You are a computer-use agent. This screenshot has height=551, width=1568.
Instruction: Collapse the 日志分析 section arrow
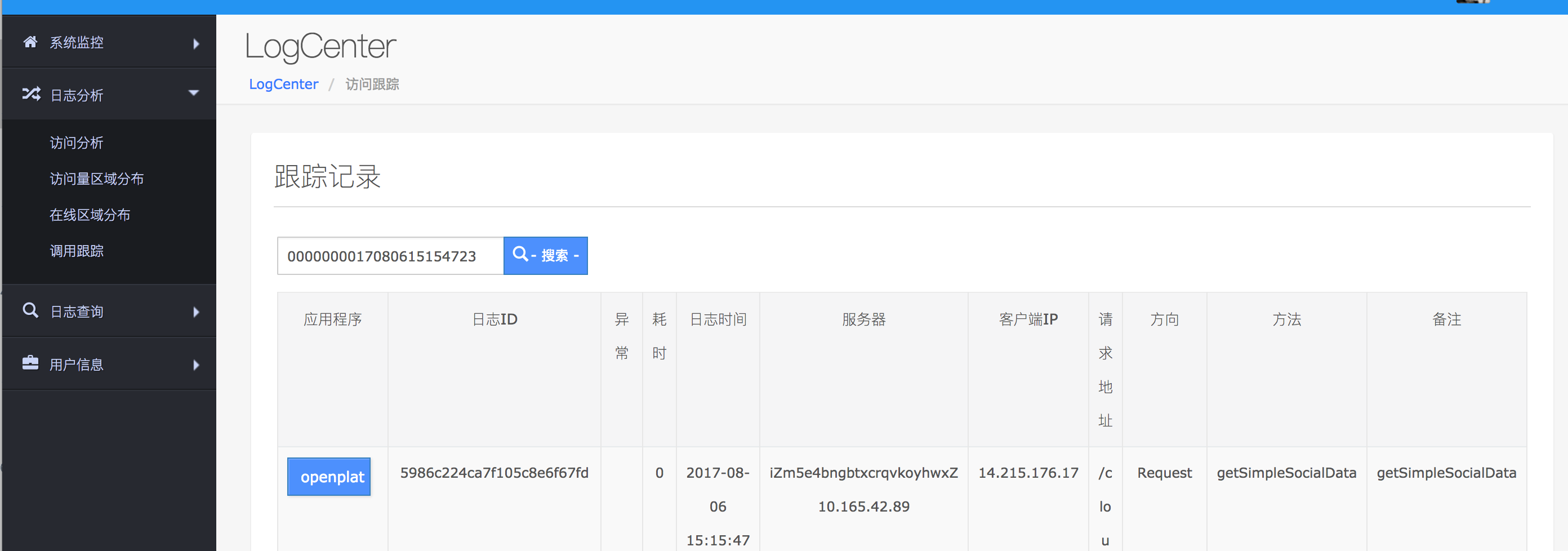tap(194, 93)
